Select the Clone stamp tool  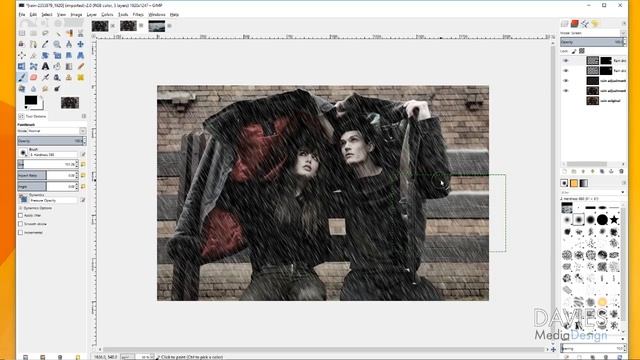click(x=69, y=77)
